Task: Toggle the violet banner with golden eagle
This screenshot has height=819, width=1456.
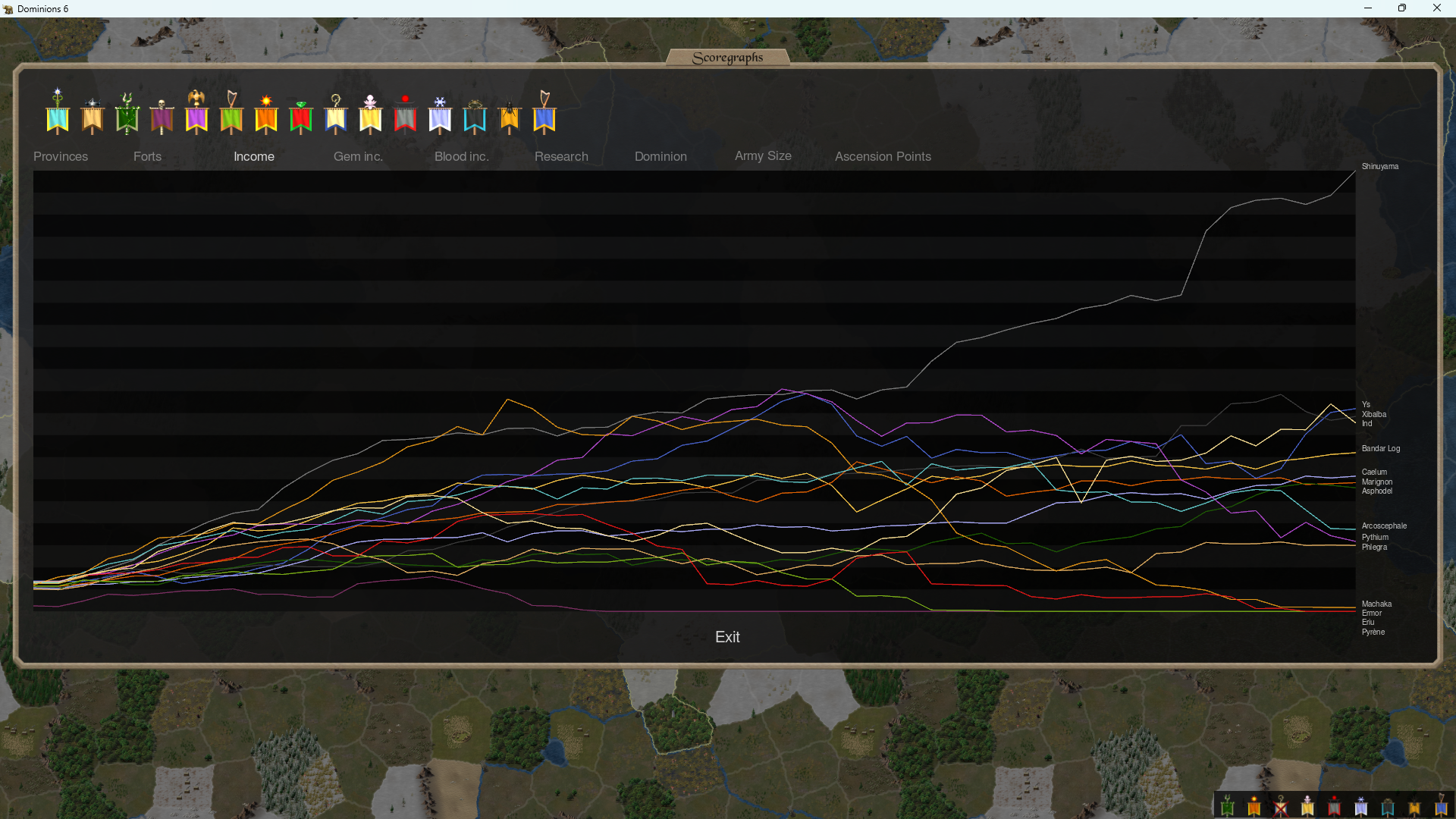Action: click(x=196, y=112)
